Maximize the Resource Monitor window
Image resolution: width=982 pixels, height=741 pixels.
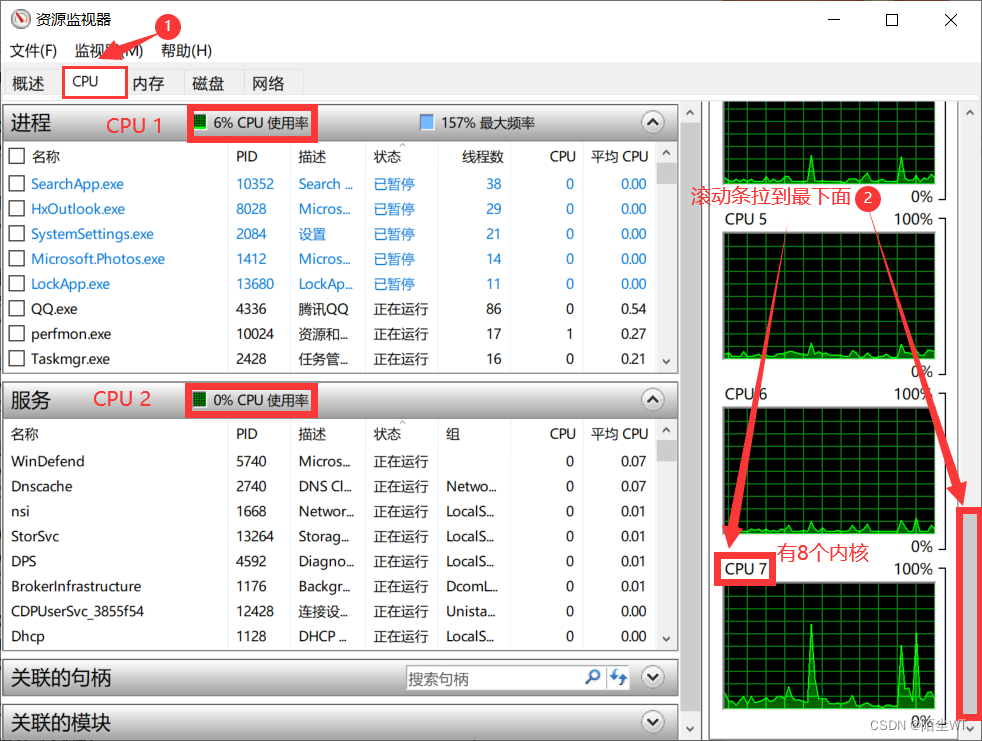[x=892, y=20]
